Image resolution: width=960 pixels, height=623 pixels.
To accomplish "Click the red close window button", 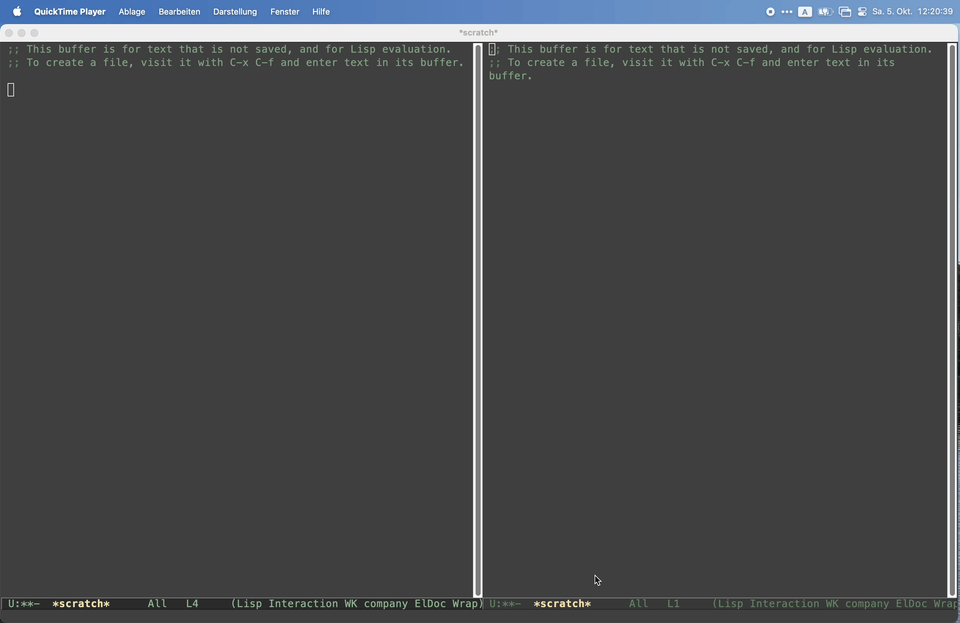I will click(9, 33).
